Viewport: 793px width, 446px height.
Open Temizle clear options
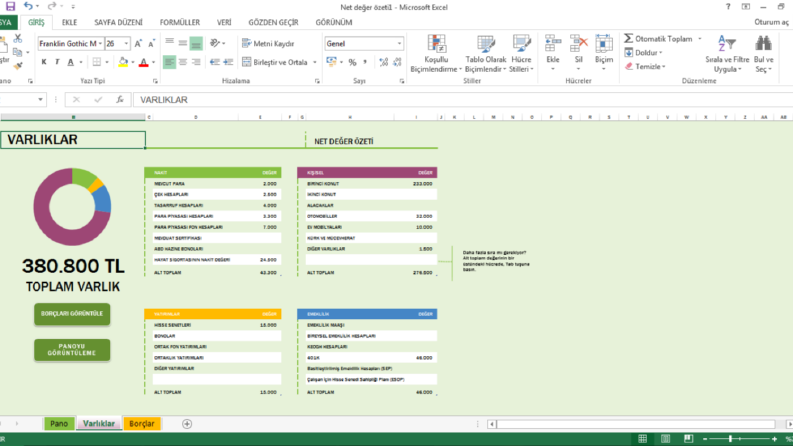(645, 66)
